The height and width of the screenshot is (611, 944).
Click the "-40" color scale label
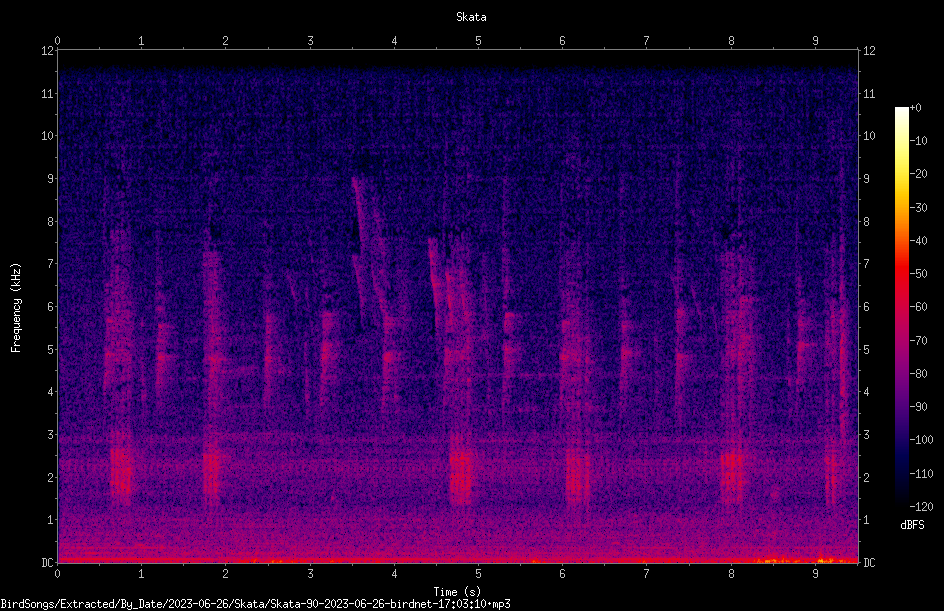pyautogui.click(x=918, y=241)
